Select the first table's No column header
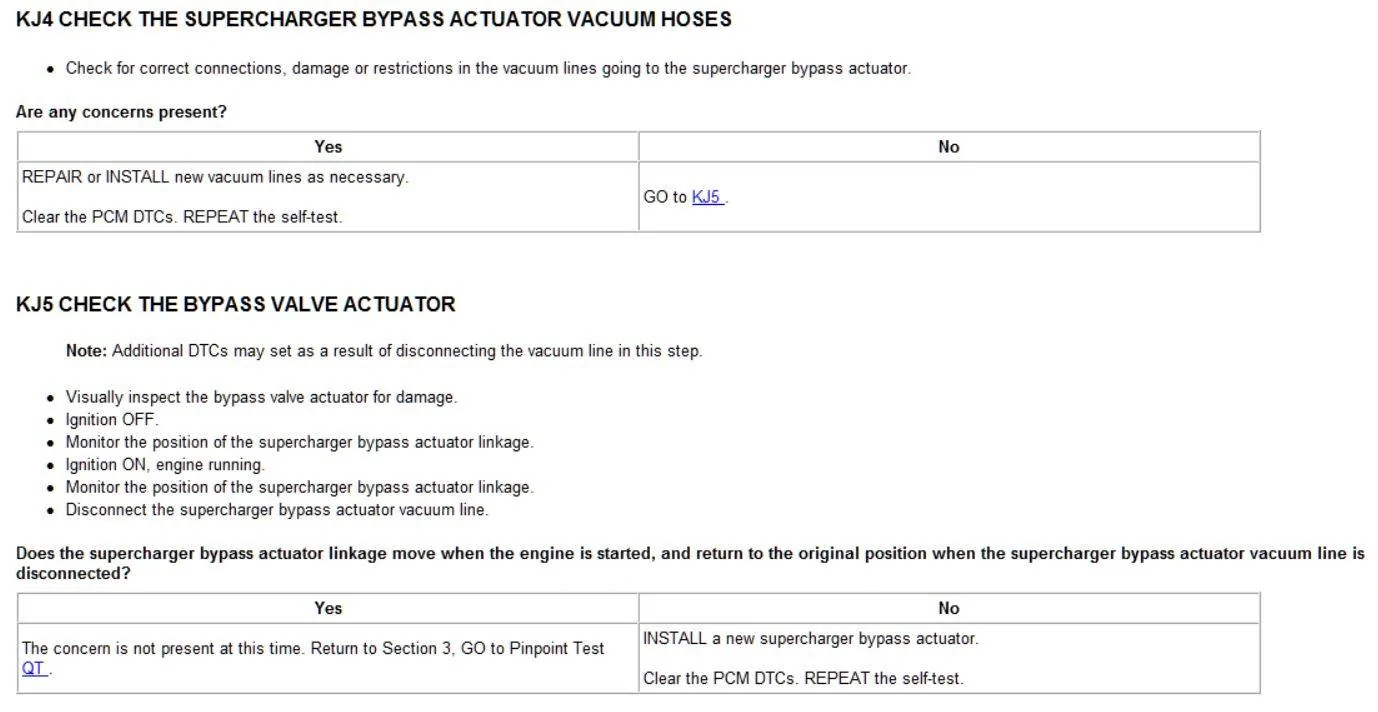1378x712 pixels. pyautogui.click(x=949, y=147)
